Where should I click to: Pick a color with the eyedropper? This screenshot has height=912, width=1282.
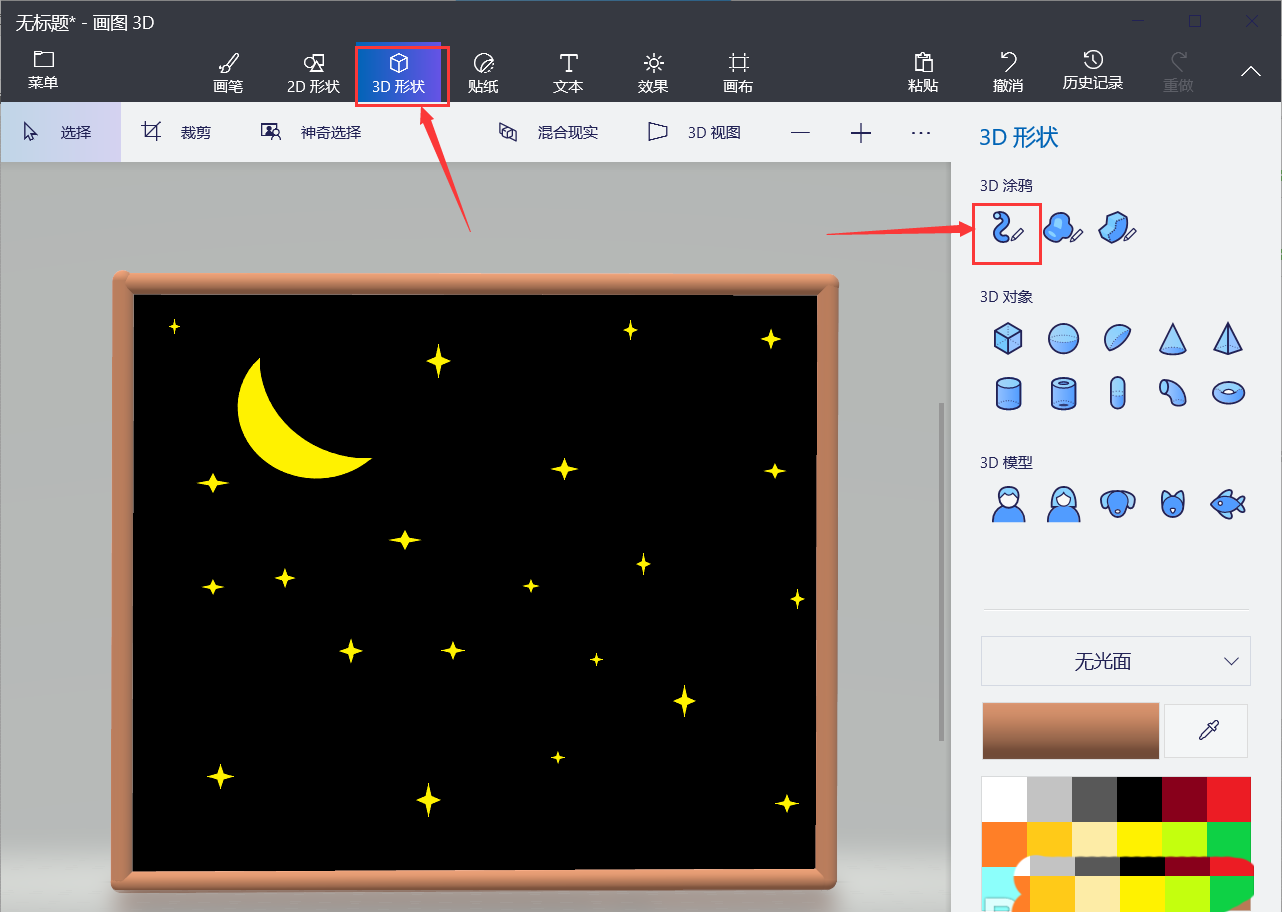click(1207, 731)
